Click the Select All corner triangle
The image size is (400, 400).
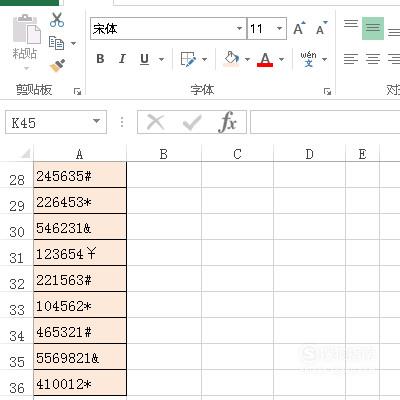25,153
